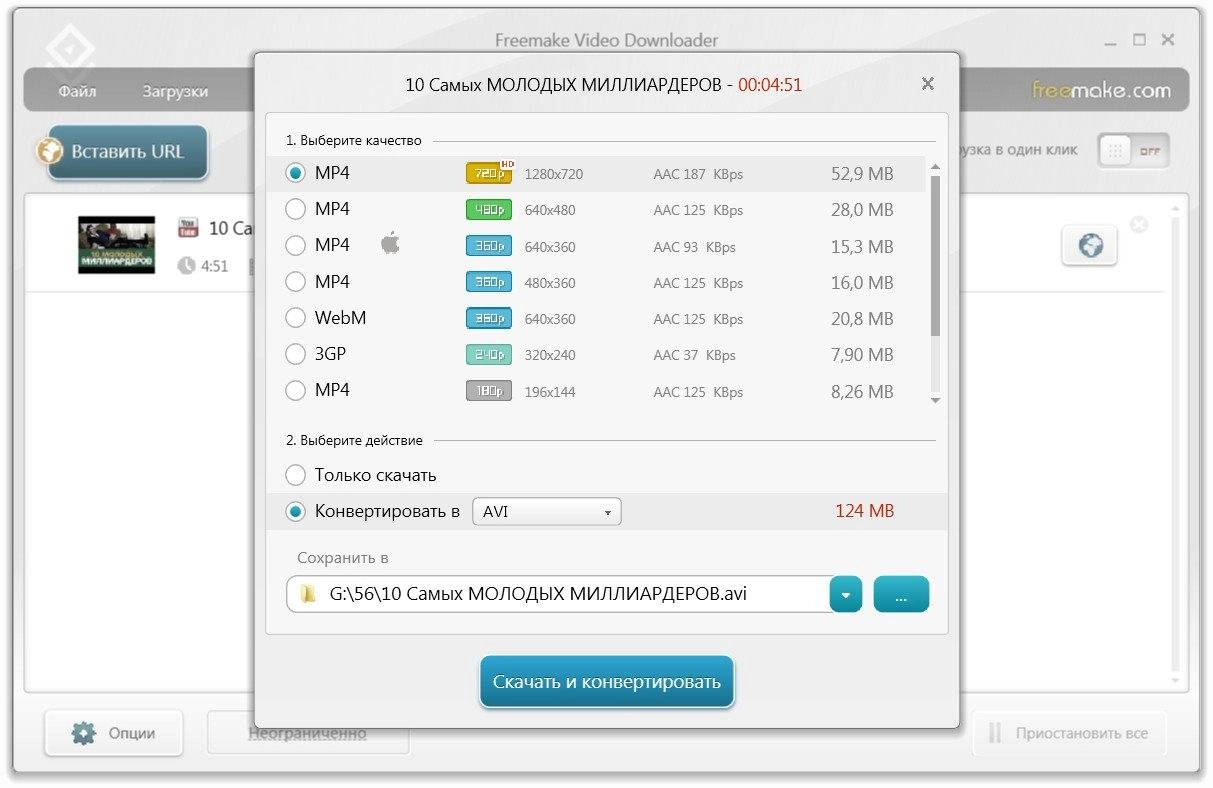Click the 180p grey quality badge
This screenshot has width=1213, height=788.
click(489, 391)
